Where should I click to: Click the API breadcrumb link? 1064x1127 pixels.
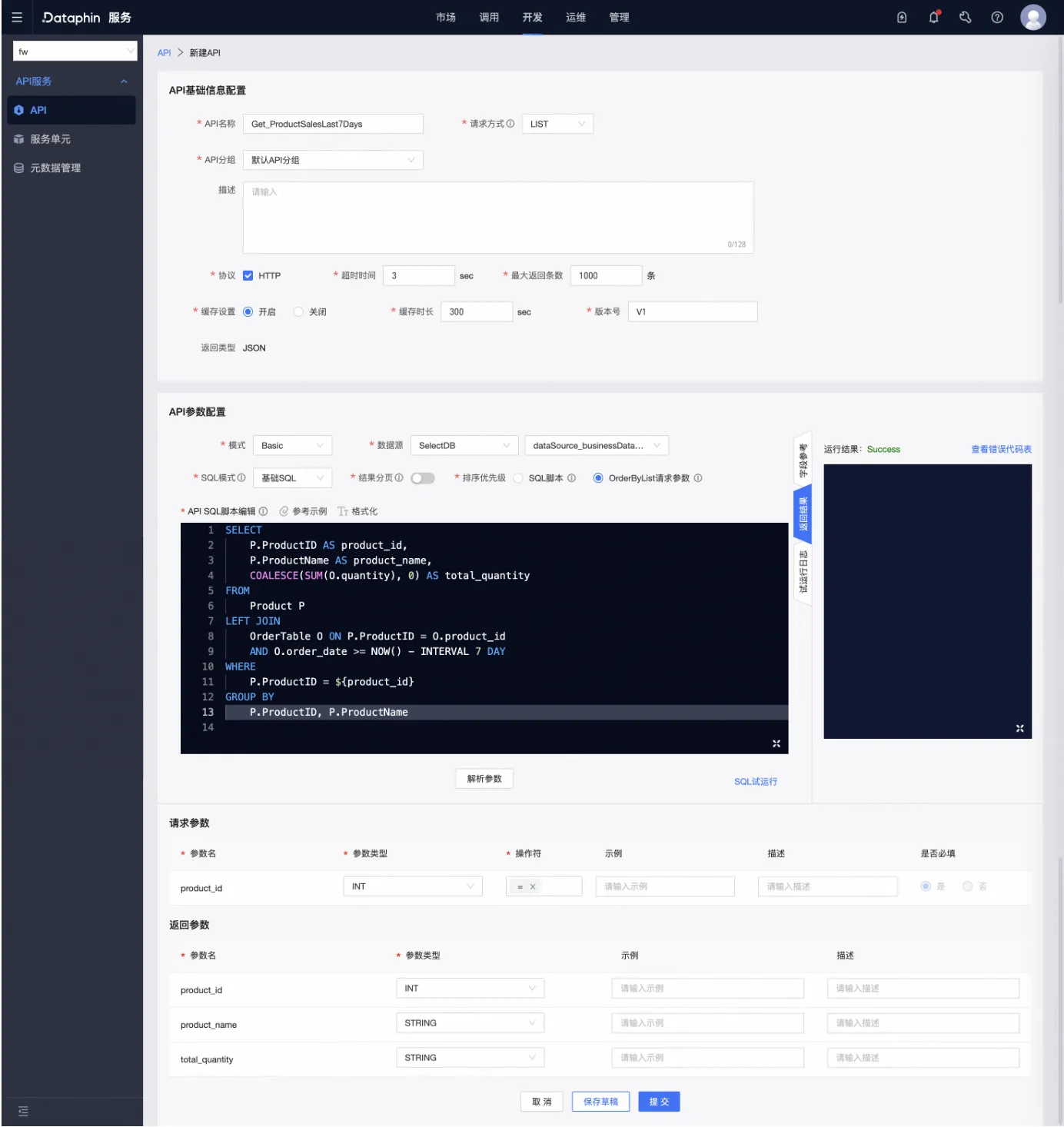point(164,53)
